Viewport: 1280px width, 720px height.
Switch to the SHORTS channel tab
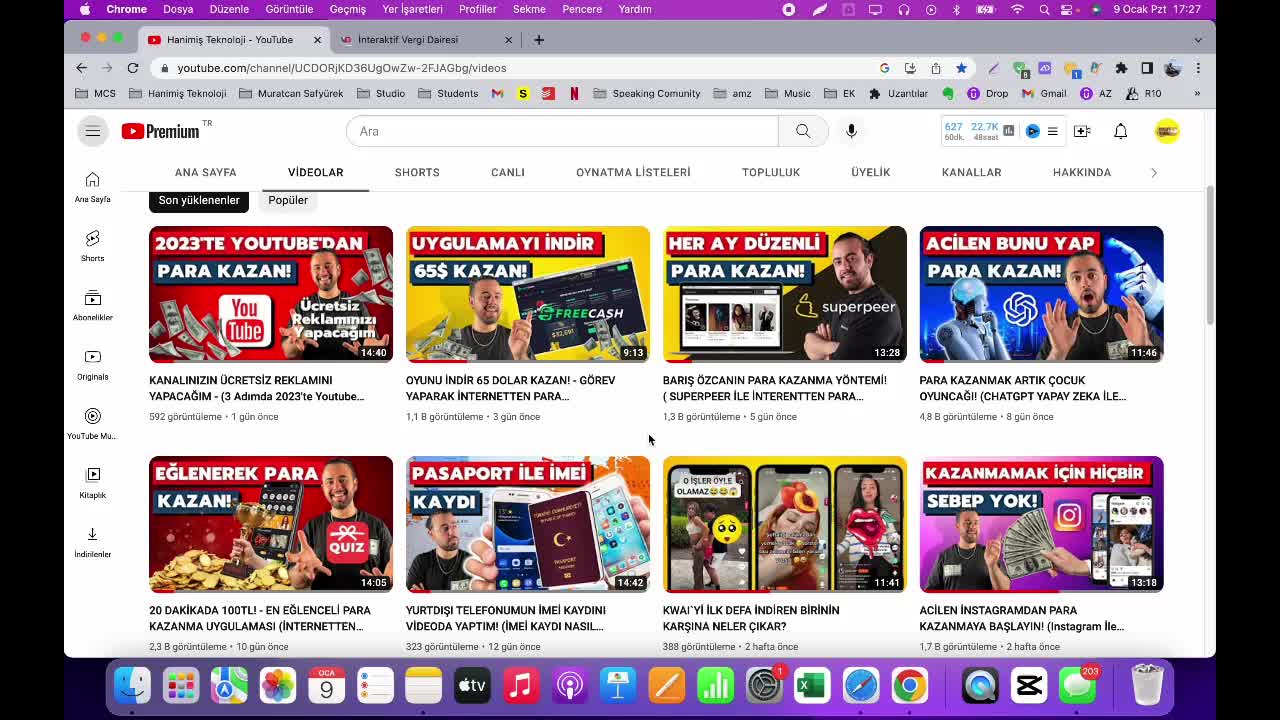[417, 172]
